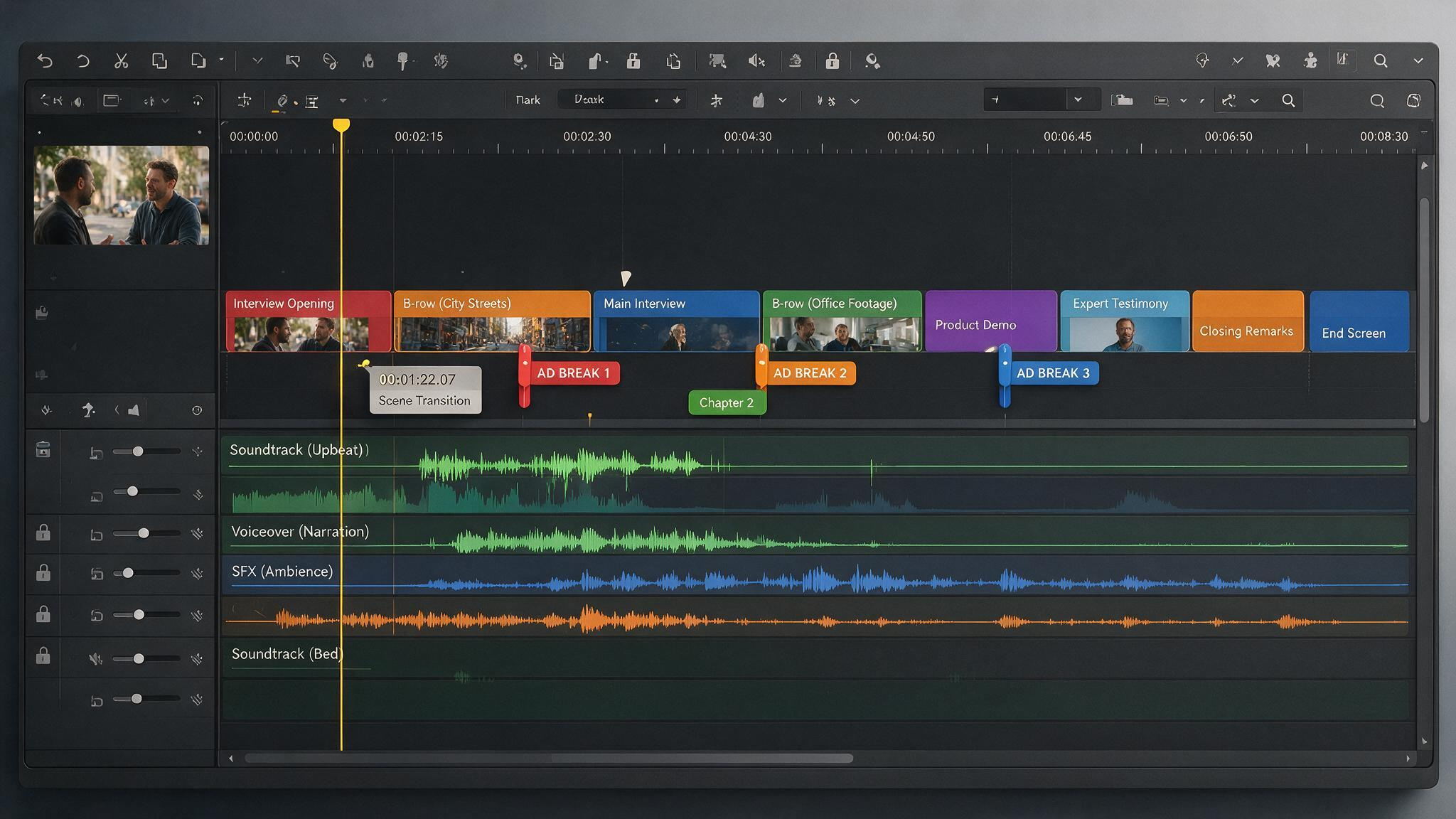Click the padlock icon in top toolbar
Screen dimensions: 1456x819
[832, 61]
